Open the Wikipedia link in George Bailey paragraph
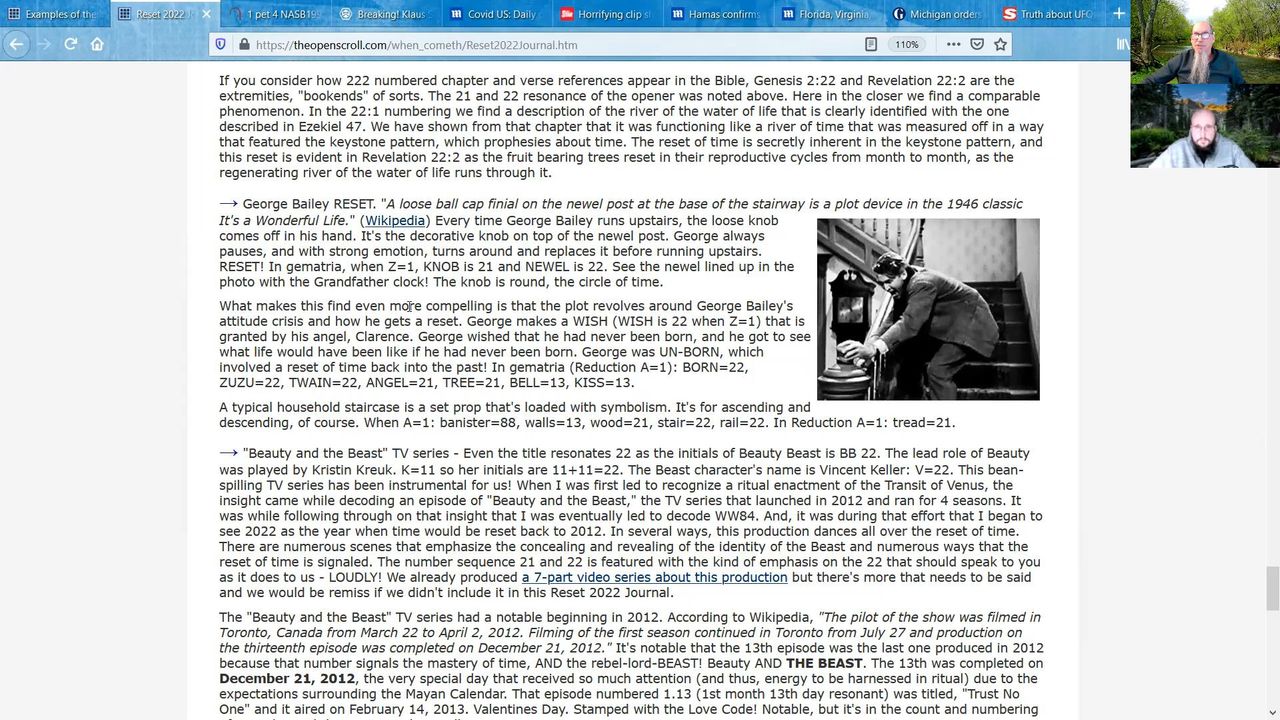Image resolution: width=1280 pixels, height=720 pixels. (394, 221)
